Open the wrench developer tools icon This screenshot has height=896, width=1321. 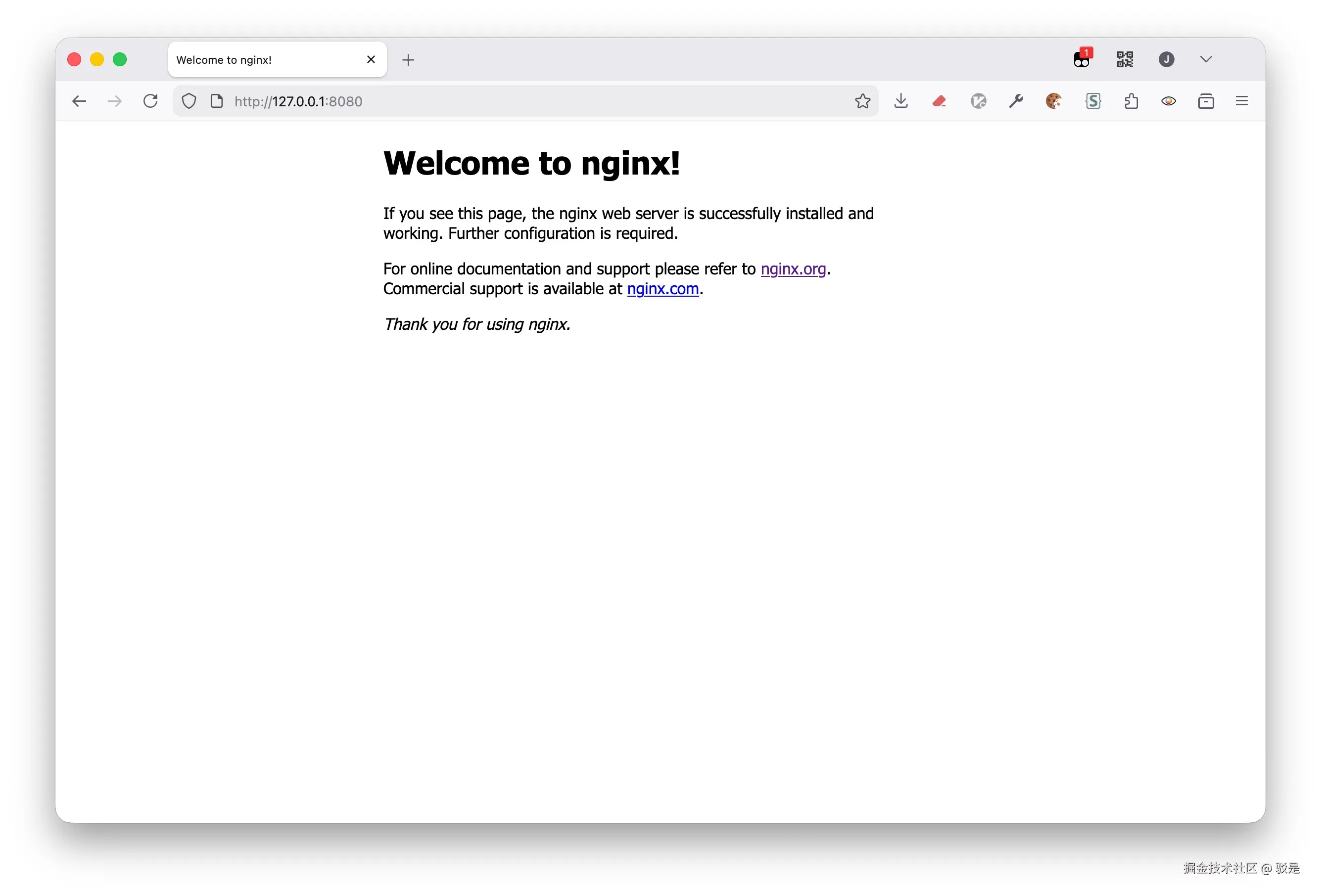pyautogui.click(x=1016, y=101)
